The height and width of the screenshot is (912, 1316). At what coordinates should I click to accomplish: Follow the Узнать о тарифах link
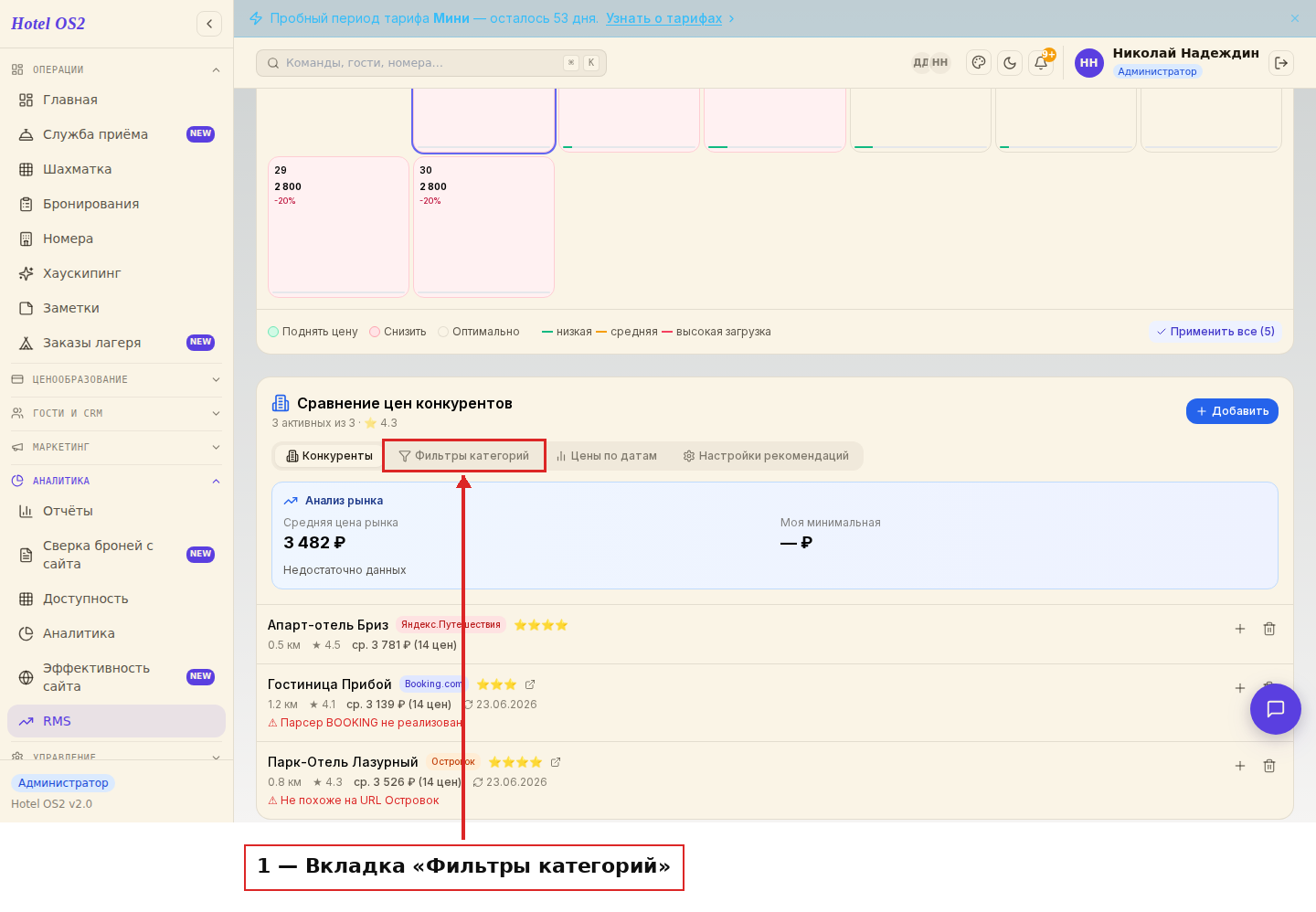pyautogui.click(x=663, y=18)
